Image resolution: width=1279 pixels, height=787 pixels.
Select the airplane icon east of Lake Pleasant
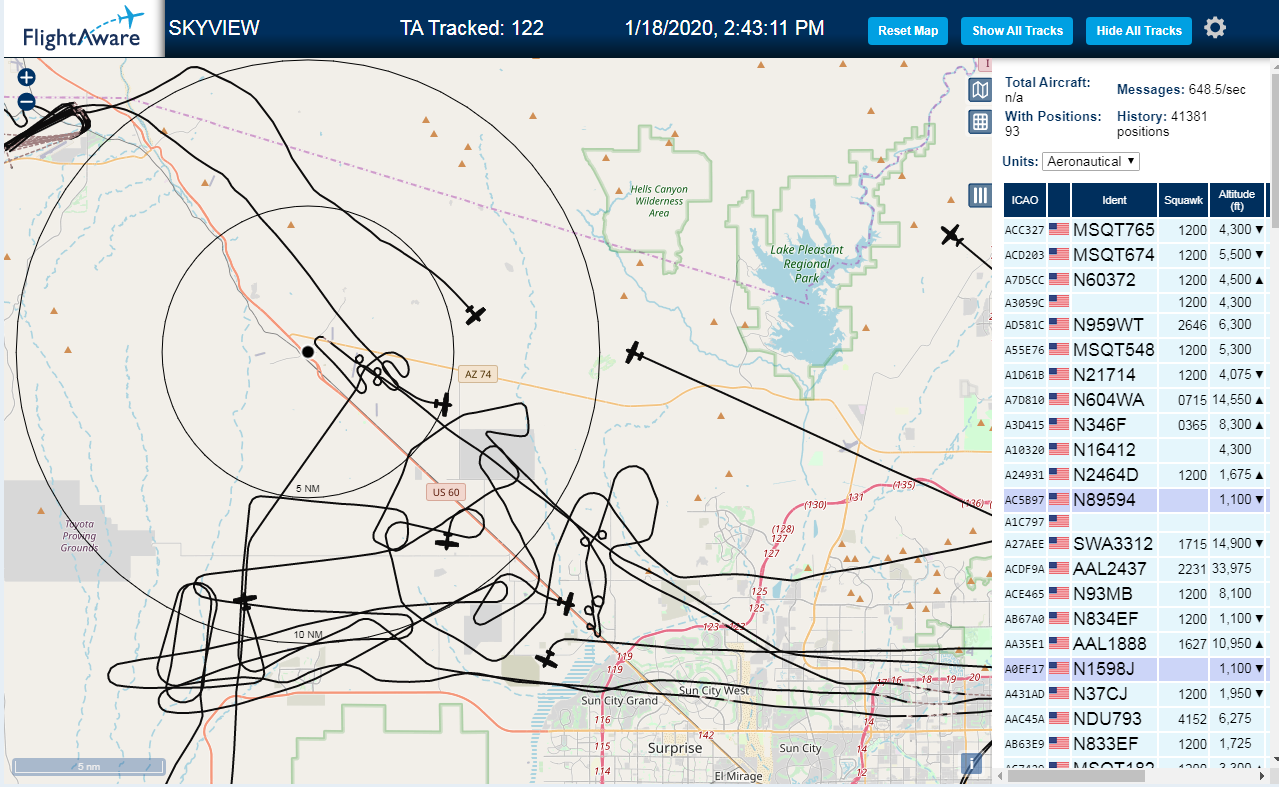(951, 236)
